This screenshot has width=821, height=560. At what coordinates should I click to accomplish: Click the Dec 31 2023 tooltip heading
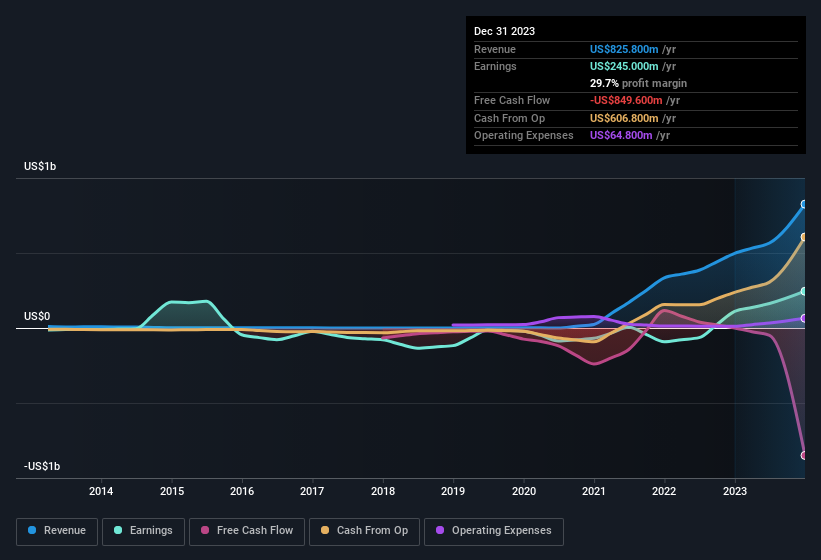(x=504, y=31)
